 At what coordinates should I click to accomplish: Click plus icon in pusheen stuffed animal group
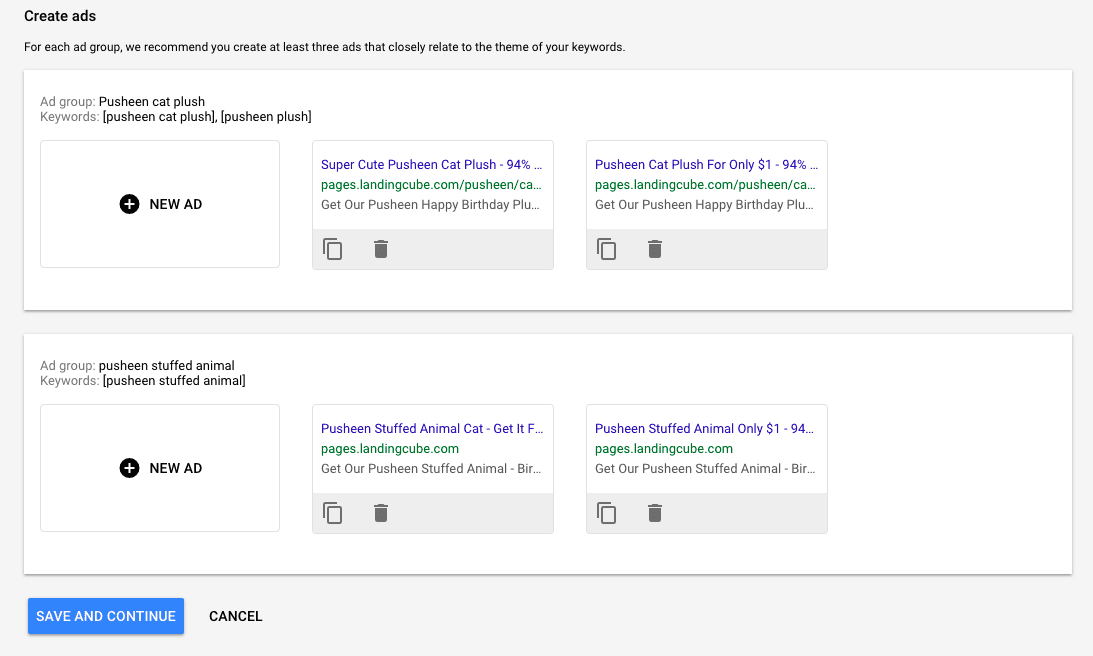(129, 468)
